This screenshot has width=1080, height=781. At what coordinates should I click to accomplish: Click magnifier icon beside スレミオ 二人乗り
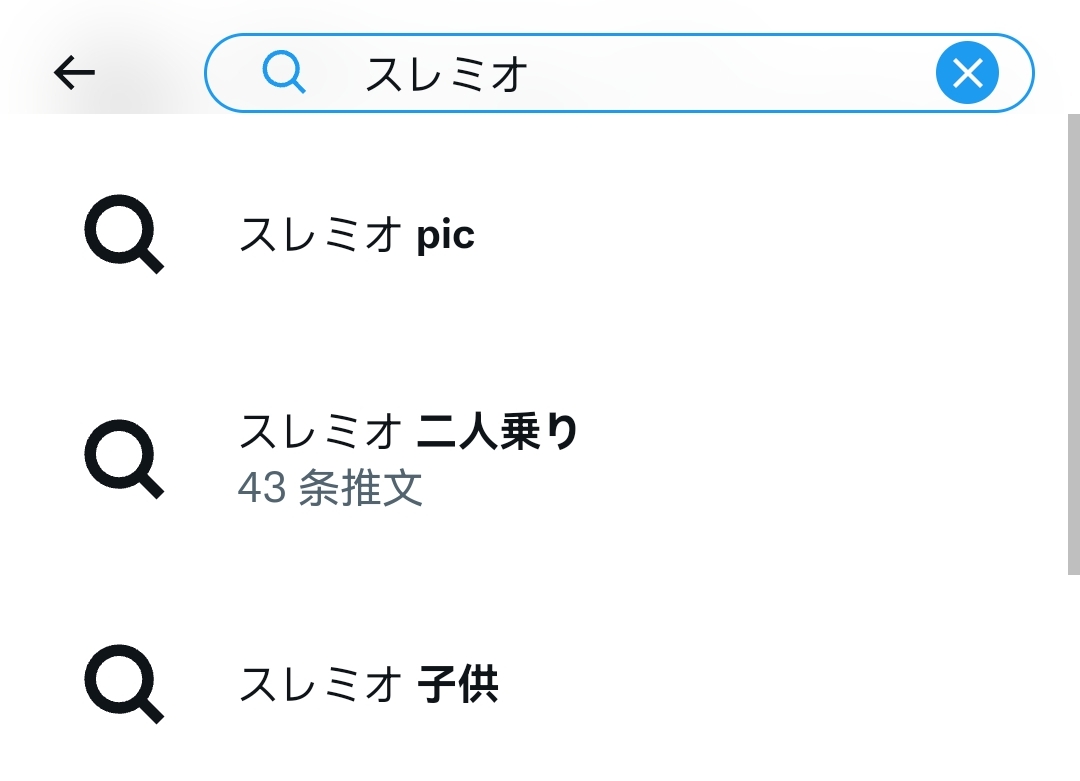pos(124,459)
